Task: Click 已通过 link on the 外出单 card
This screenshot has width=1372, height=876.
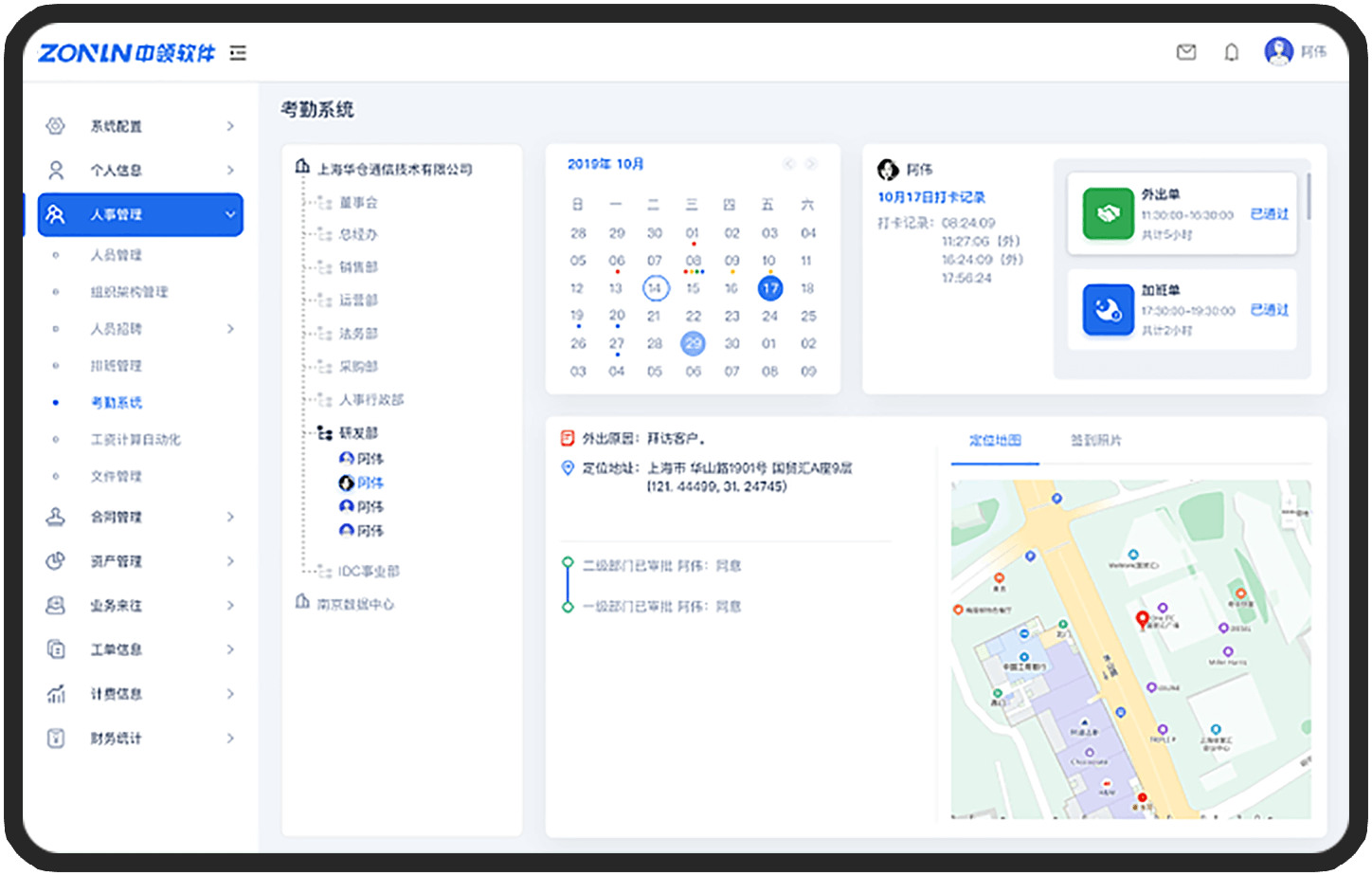Action: [1269, 214]
